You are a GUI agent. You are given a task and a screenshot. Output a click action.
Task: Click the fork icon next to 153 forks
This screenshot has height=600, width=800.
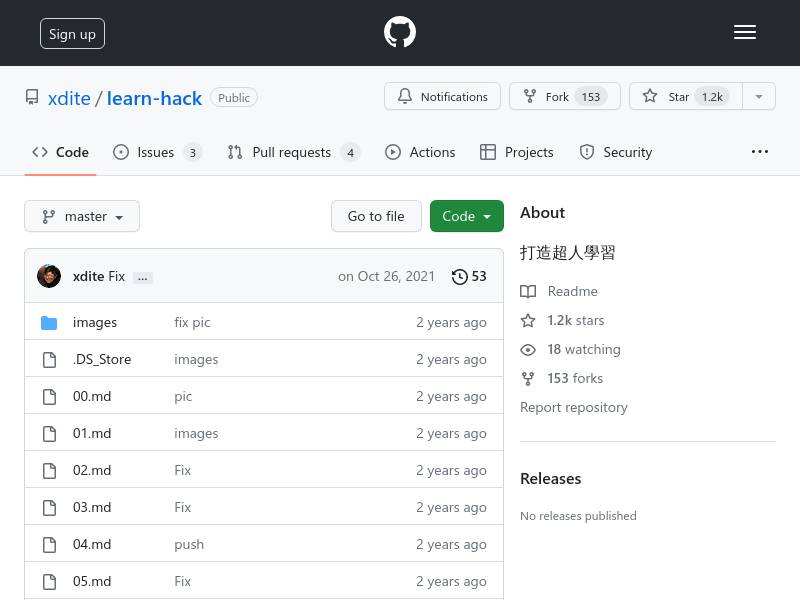click(x=528, y=379)
